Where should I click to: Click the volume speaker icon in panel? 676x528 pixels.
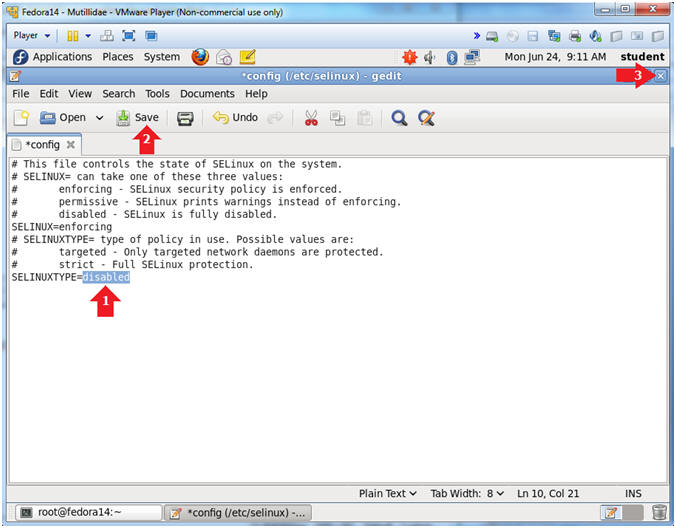pyautogui.click(x=429, y=57)
